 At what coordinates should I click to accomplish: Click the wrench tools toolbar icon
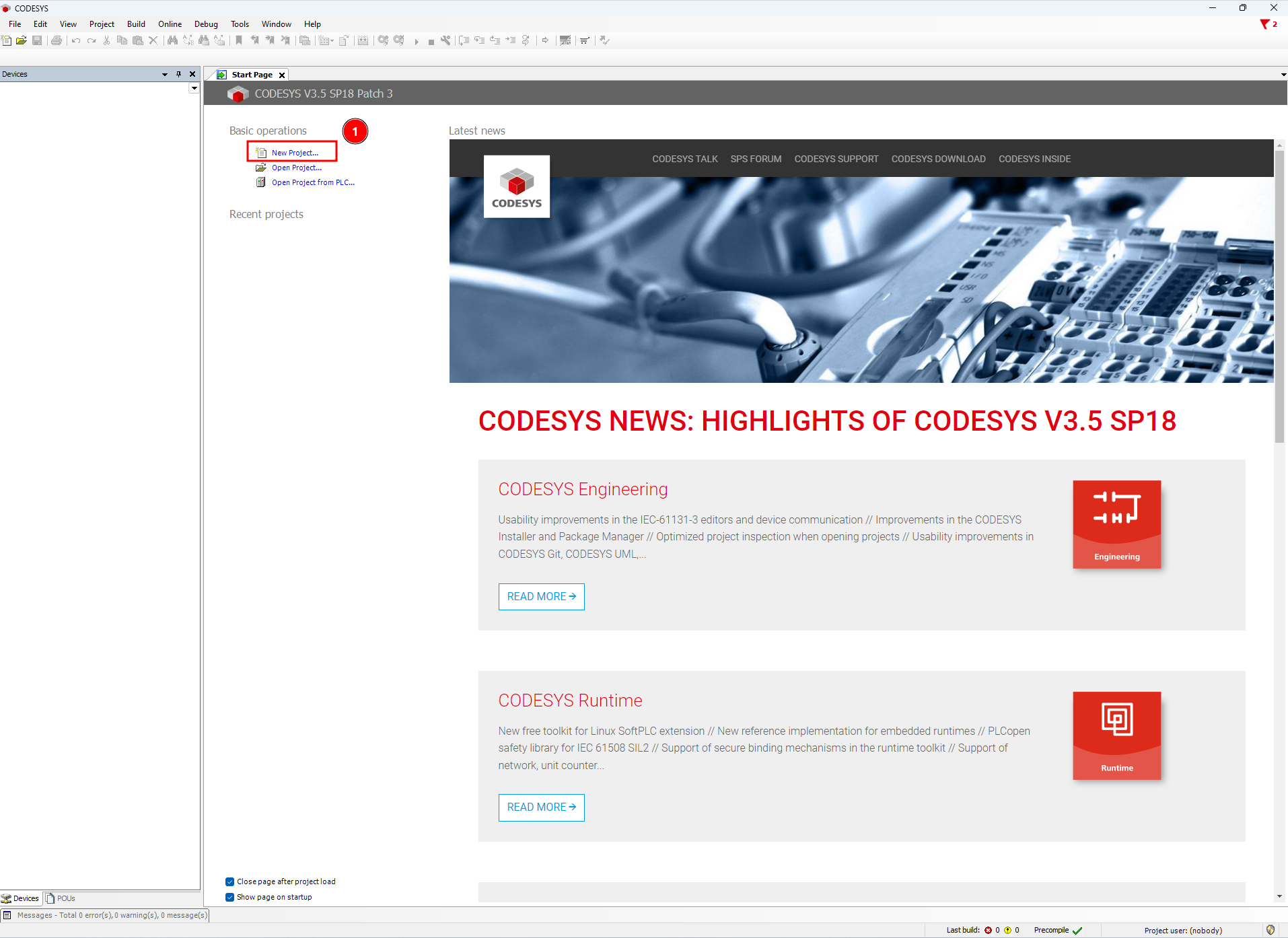point(445,40)
